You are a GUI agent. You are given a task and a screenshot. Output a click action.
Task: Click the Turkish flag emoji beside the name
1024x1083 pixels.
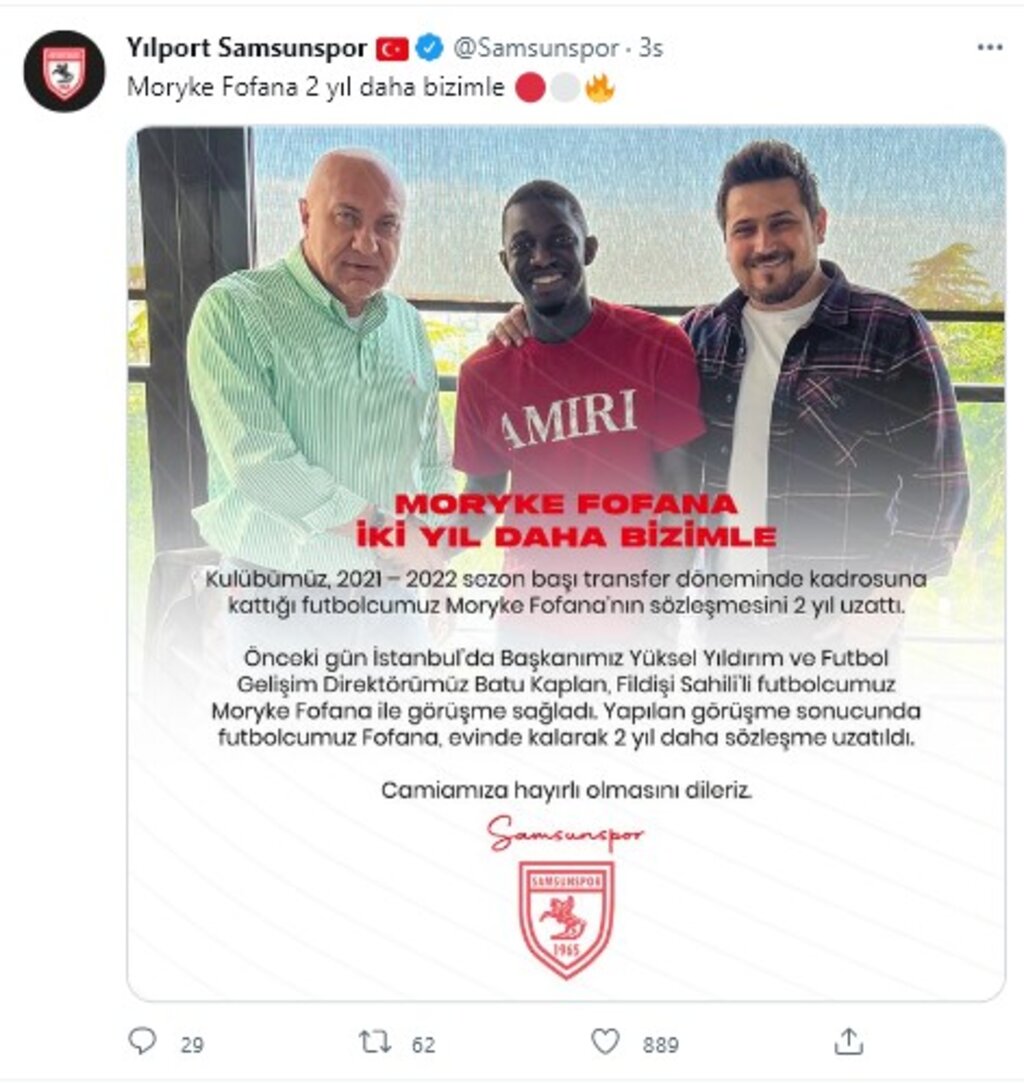tap(392, 48)
